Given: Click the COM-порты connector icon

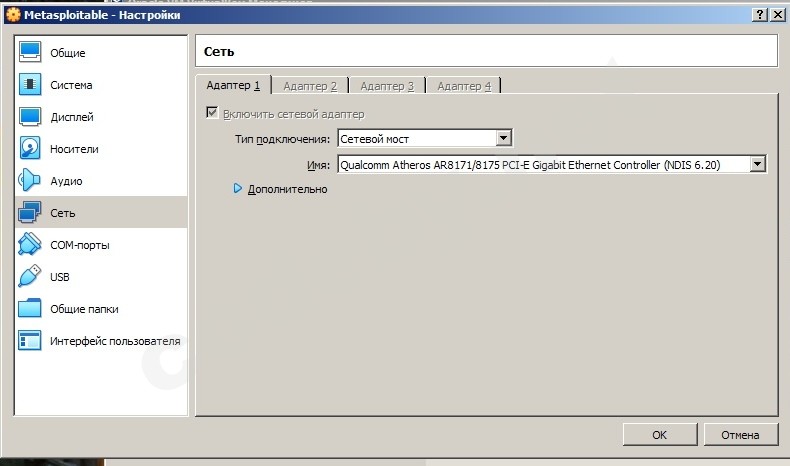Looking at the screenshot, I should (30, 244).
